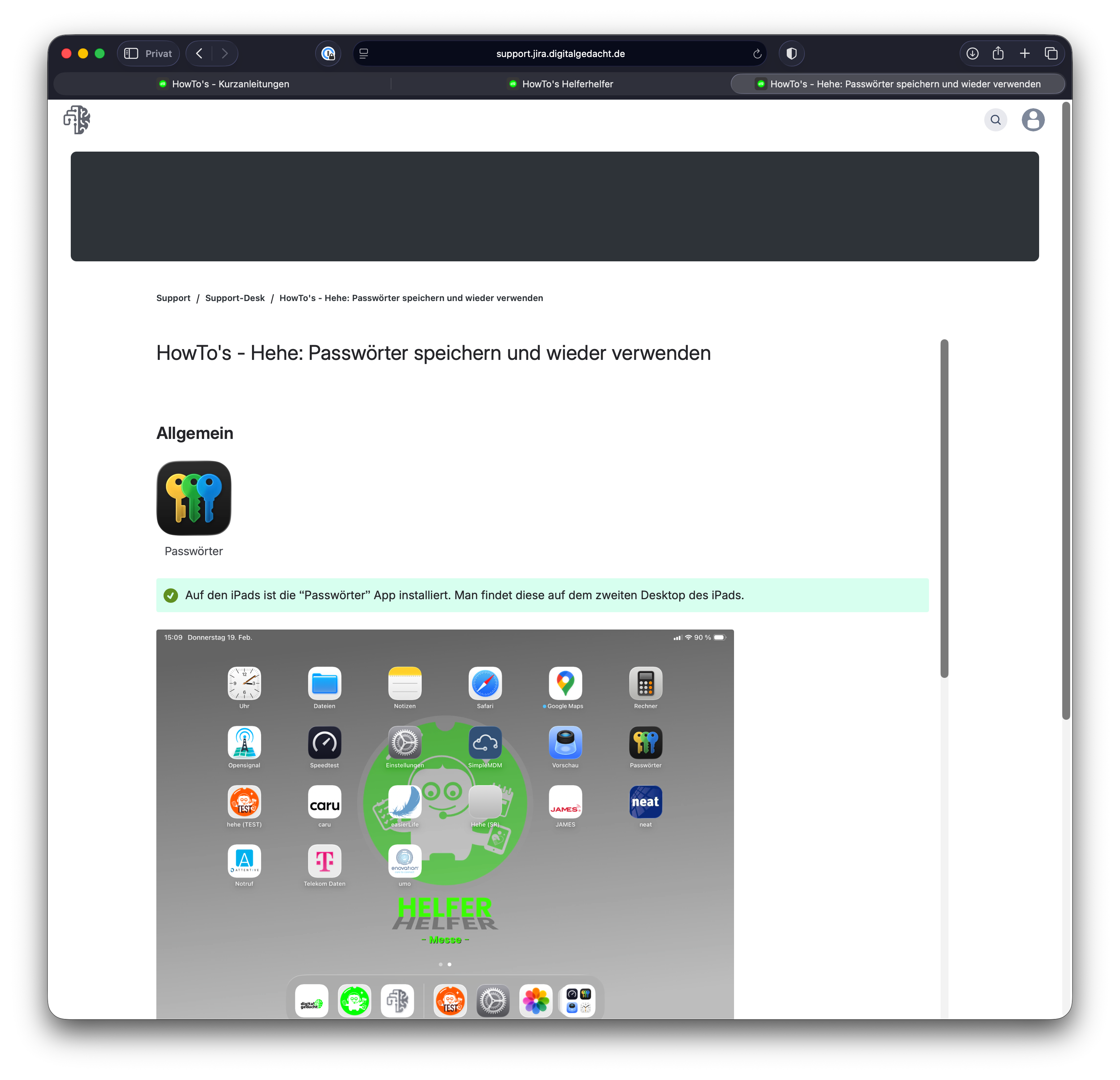
Task: Click the large Passwörter keys app image
Action: (x=194, y=498)
